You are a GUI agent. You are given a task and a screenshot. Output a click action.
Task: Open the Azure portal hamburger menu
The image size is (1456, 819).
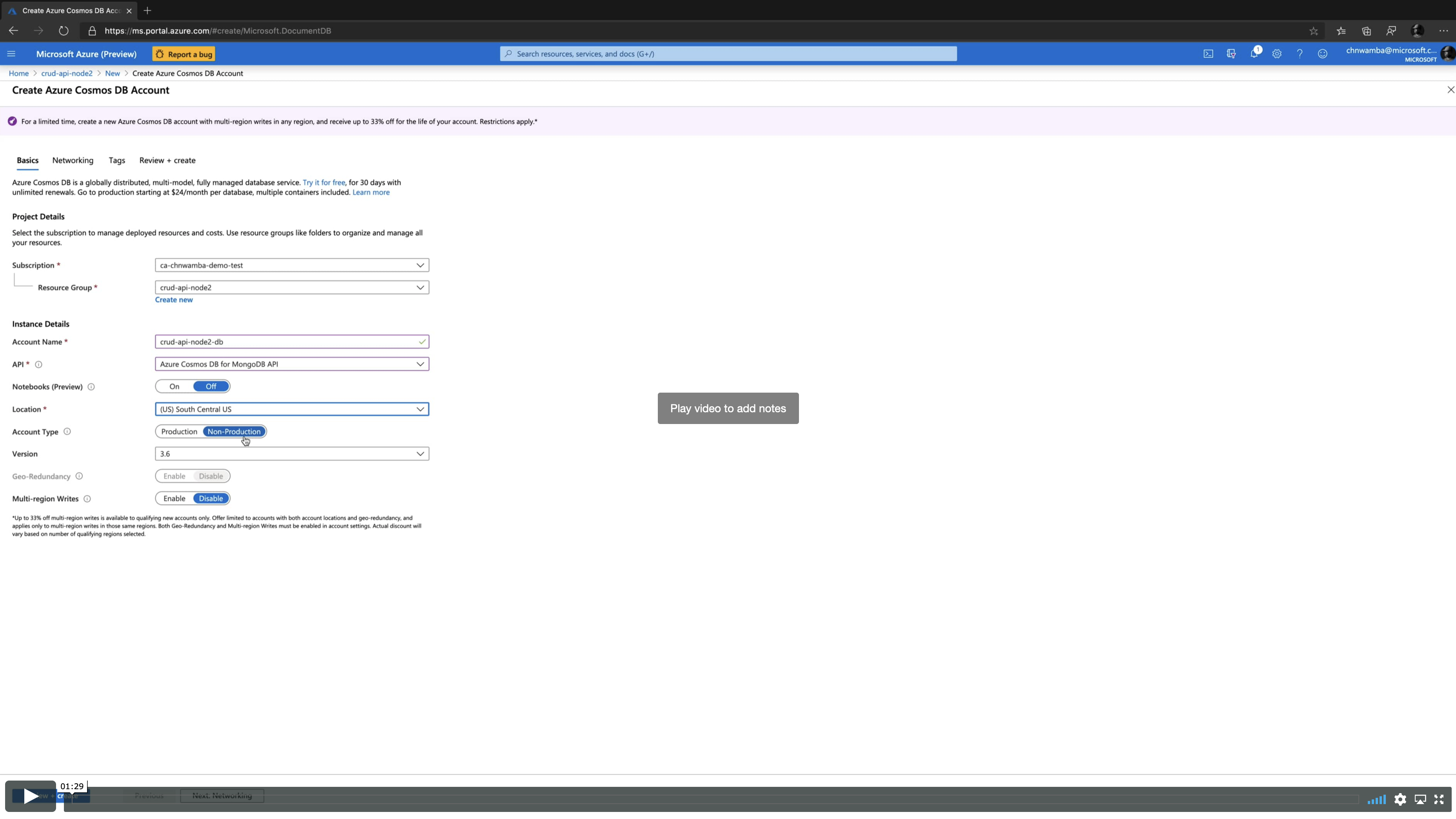click(x=11, y=54)
